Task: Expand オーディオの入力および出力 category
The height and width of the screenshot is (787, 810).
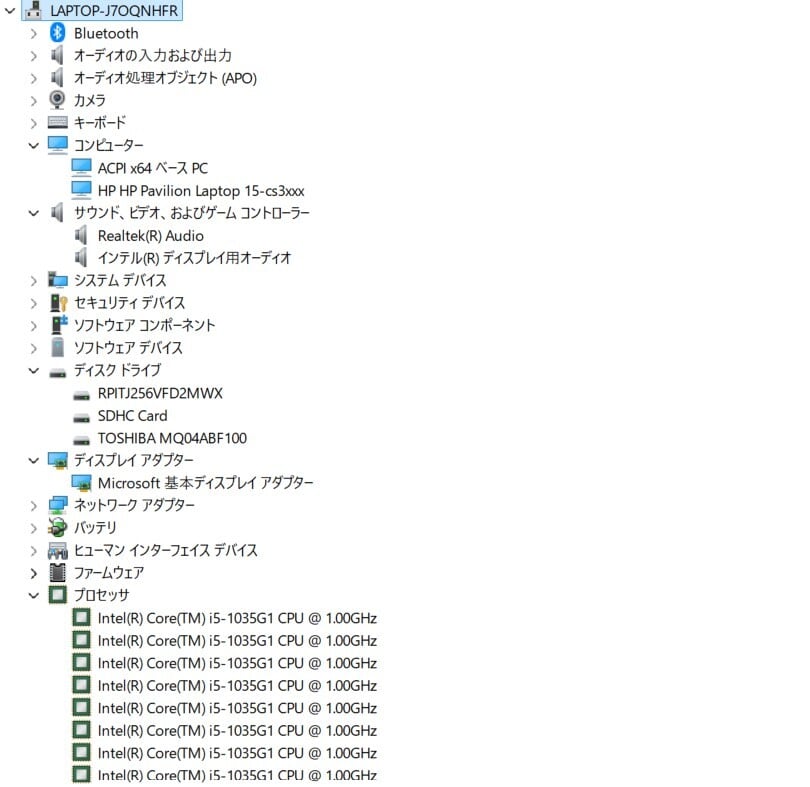Action: coord(34,56)
